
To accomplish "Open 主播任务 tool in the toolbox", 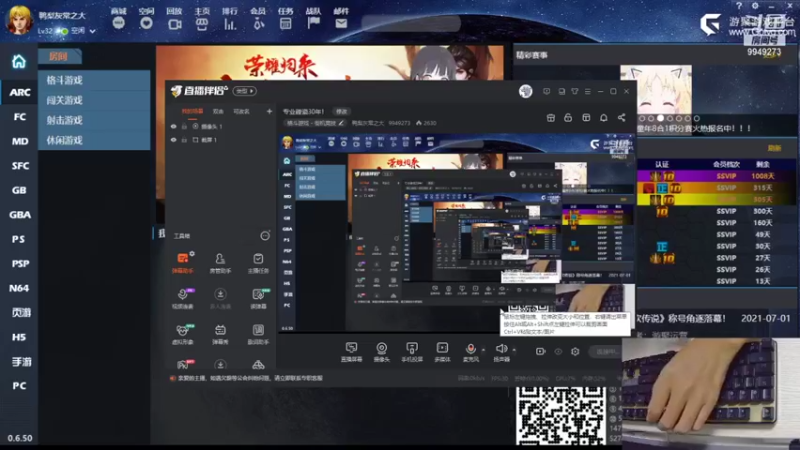I will click(x=258, y=263).
